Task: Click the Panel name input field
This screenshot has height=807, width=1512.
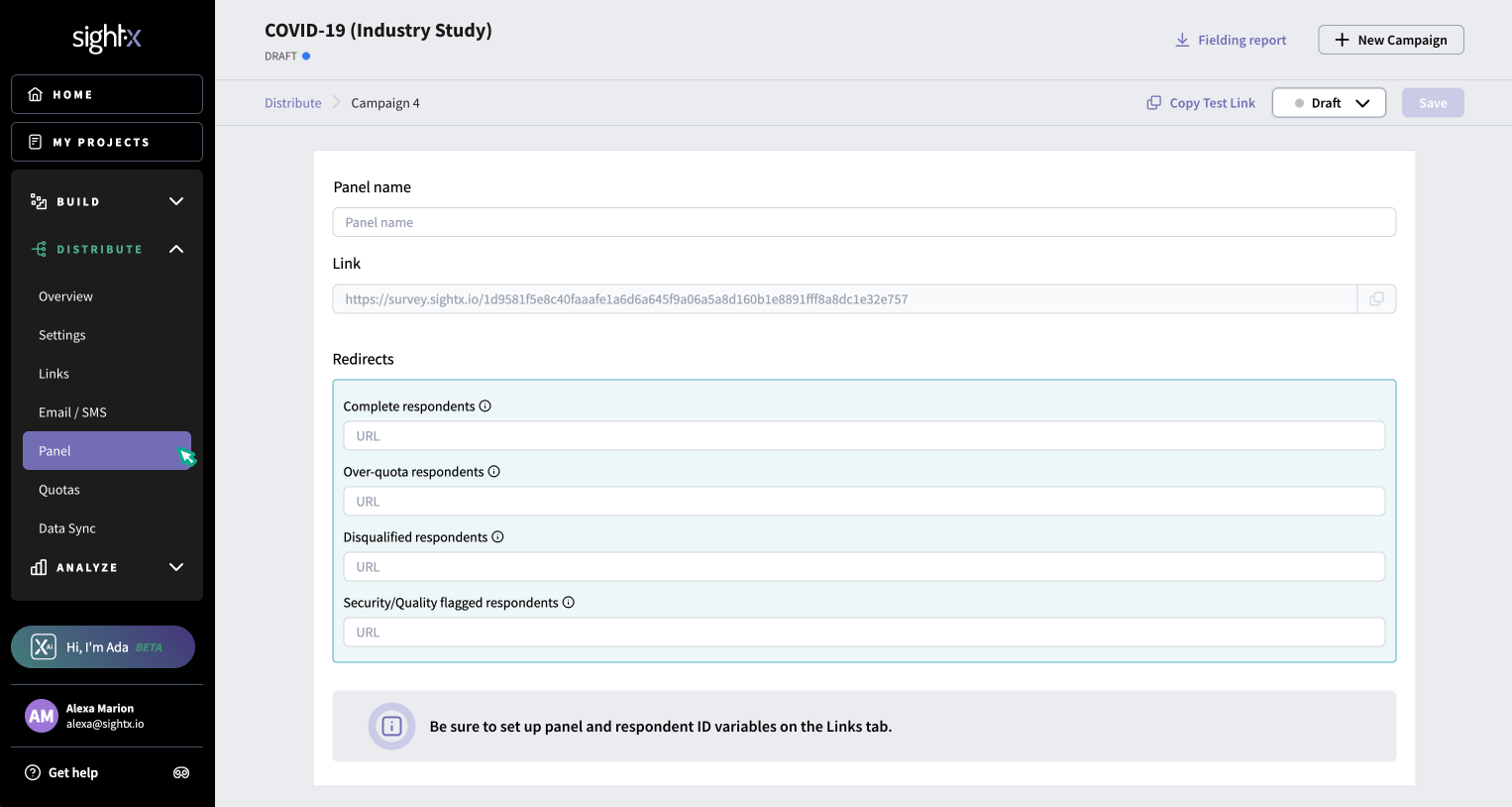Action: 864,222
